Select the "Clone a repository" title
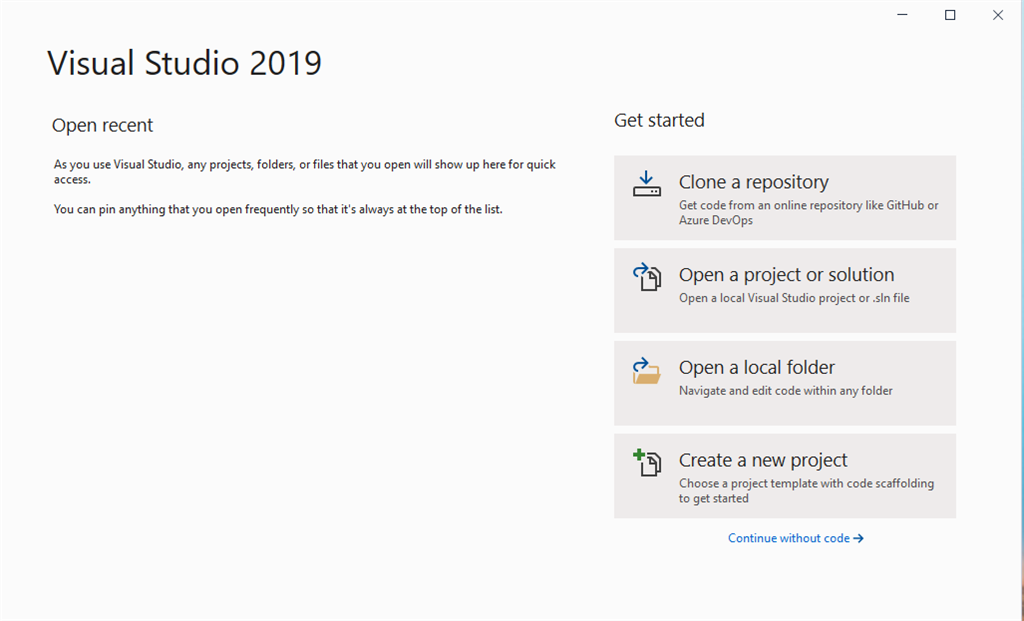The width and height of the screenshot is (1024, 621). coord(753,182)
